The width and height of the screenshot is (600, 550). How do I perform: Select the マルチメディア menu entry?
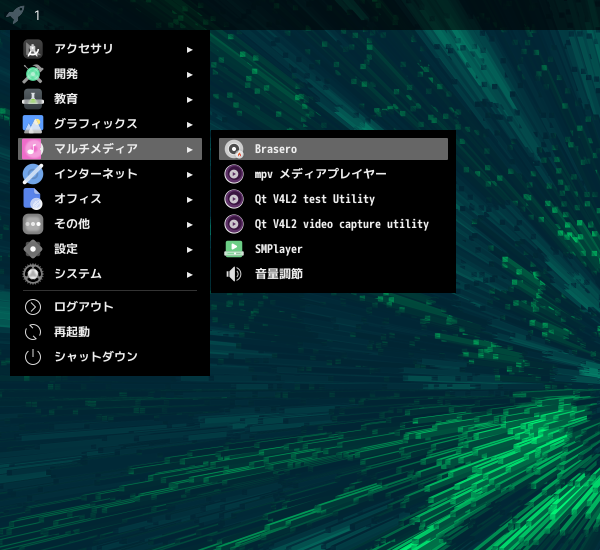pyautogui.click(x=110, y=149)
